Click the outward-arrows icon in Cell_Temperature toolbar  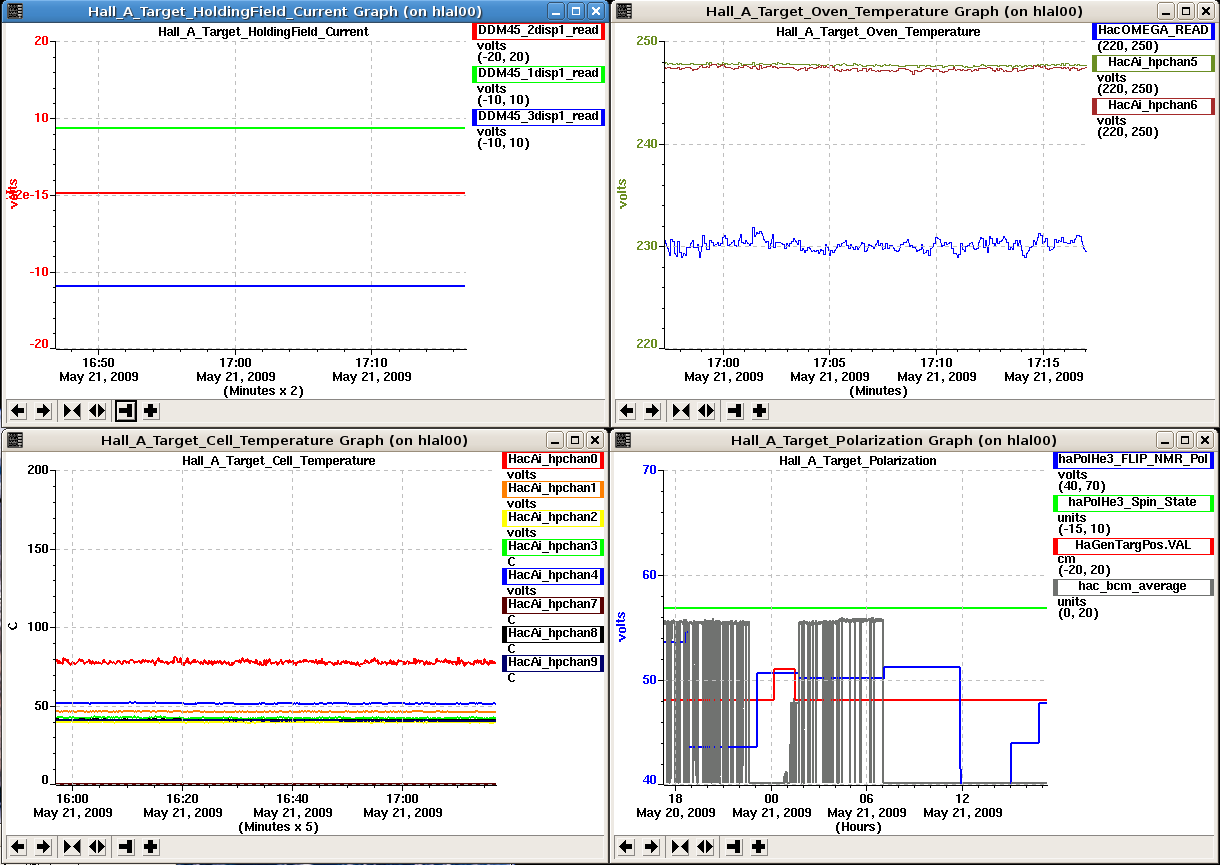[x=97, y=846]
